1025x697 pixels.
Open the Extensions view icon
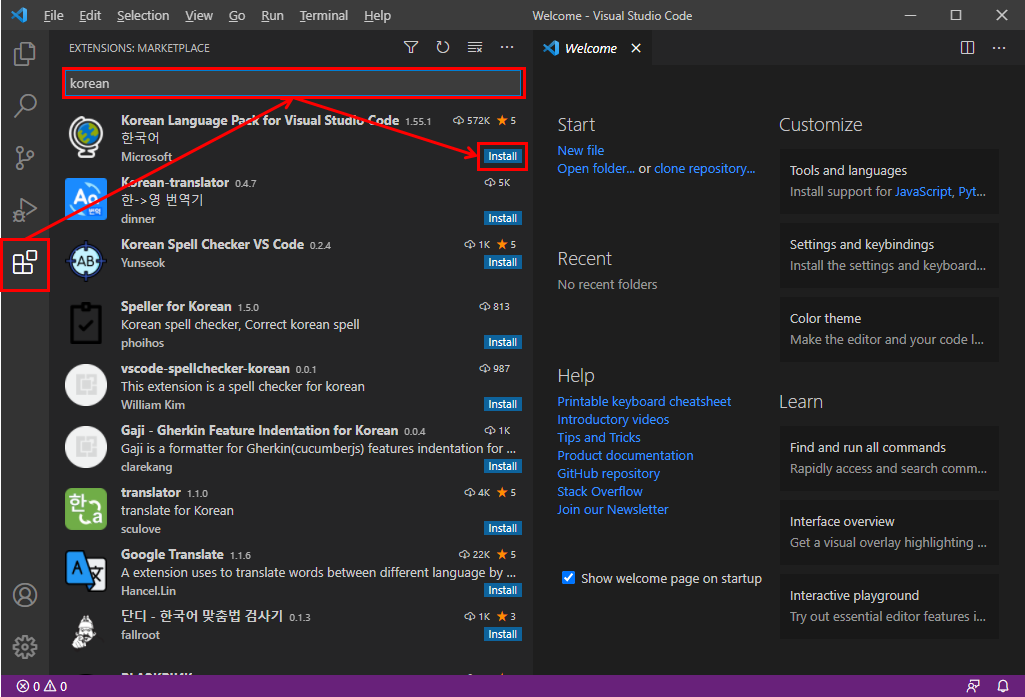tap(25, 263)
